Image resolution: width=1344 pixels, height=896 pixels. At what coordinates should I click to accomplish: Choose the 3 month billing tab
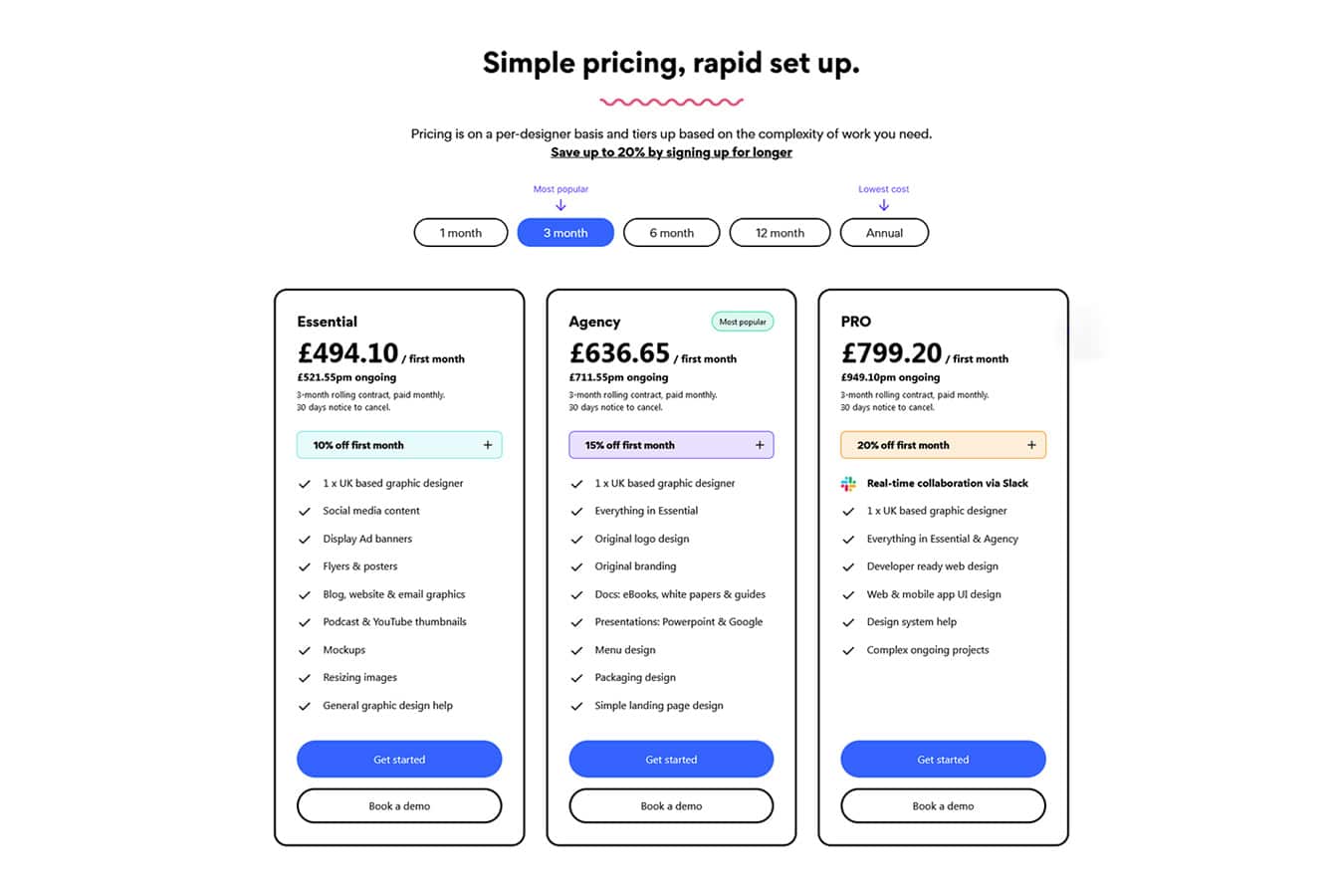click(x=565, y=233)
